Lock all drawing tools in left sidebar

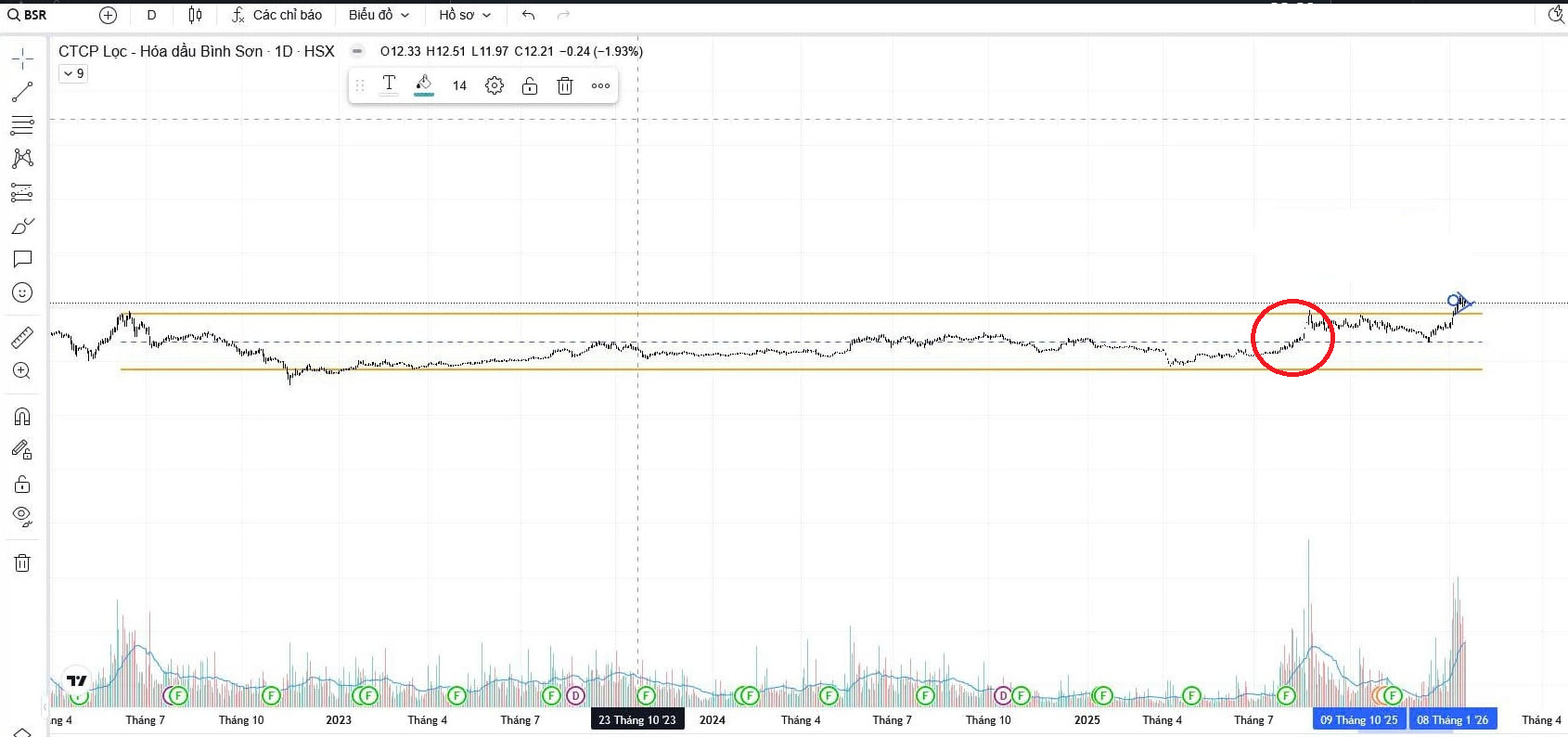[22, 484]
